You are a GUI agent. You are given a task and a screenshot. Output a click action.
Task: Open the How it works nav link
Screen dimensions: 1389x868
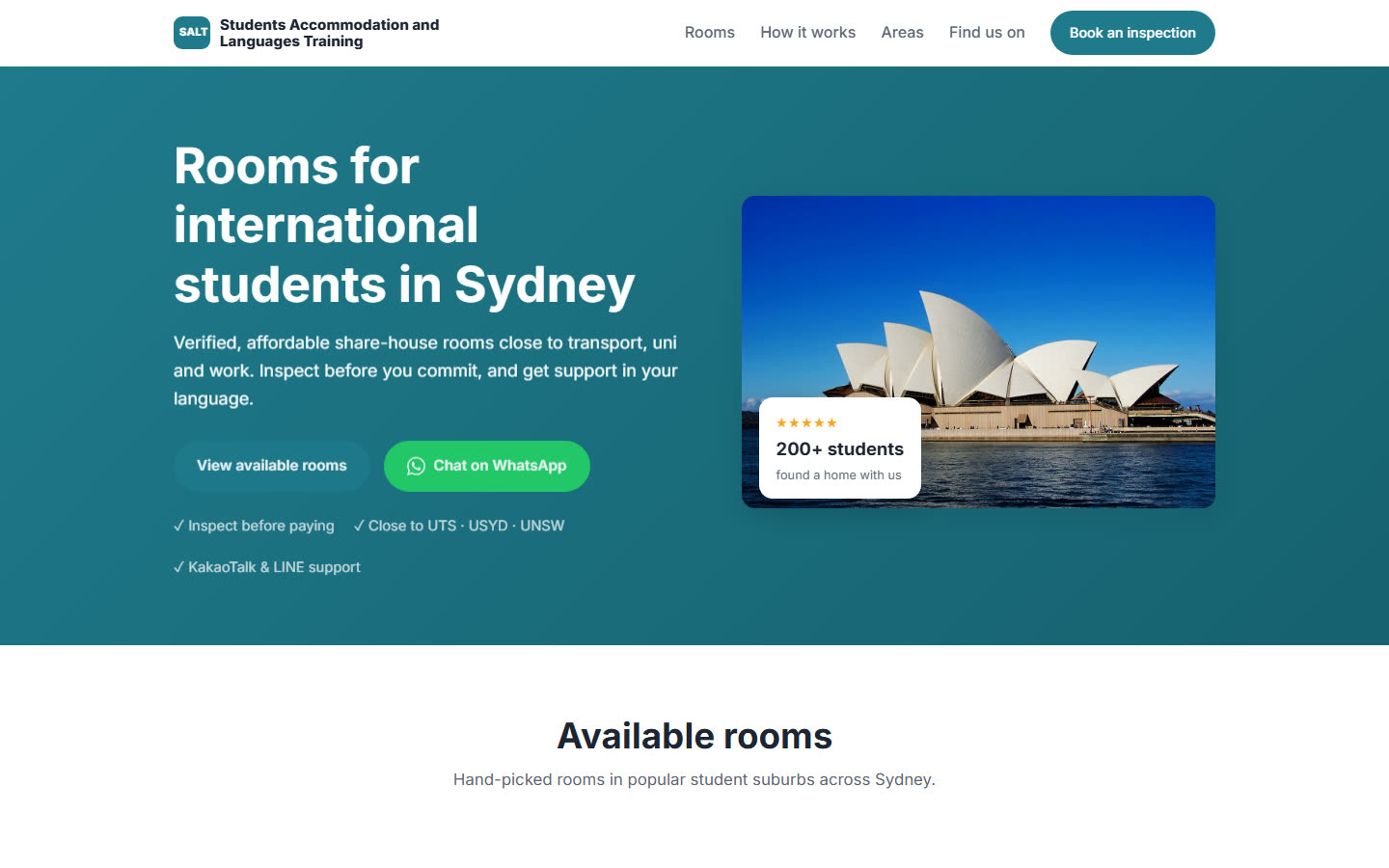coord(807,33)
